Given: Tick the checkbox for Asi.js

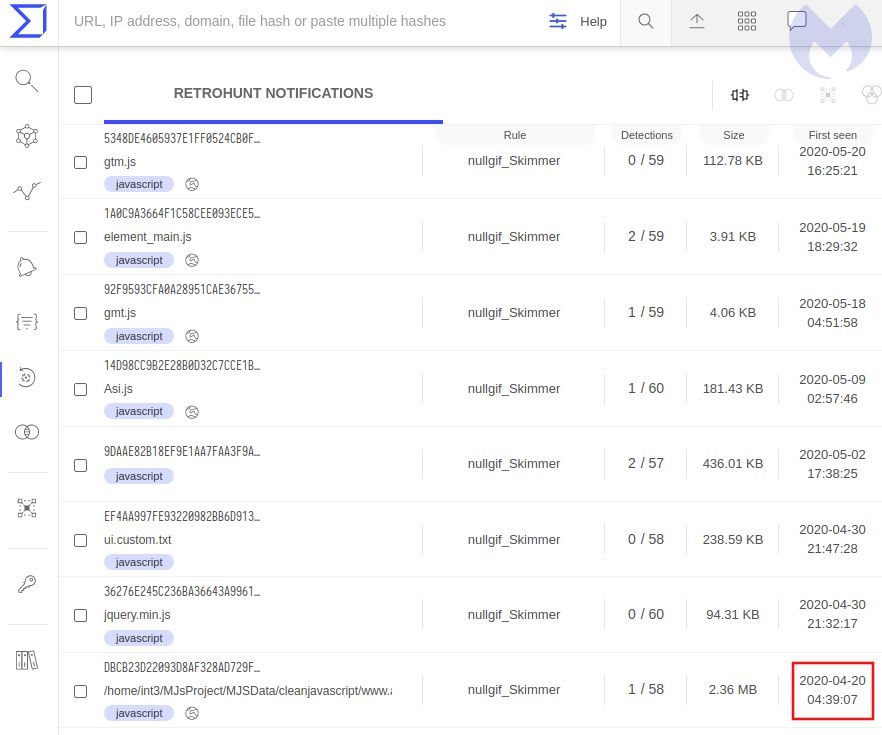Looking at the screenshot, I should [x=81, y=389].
